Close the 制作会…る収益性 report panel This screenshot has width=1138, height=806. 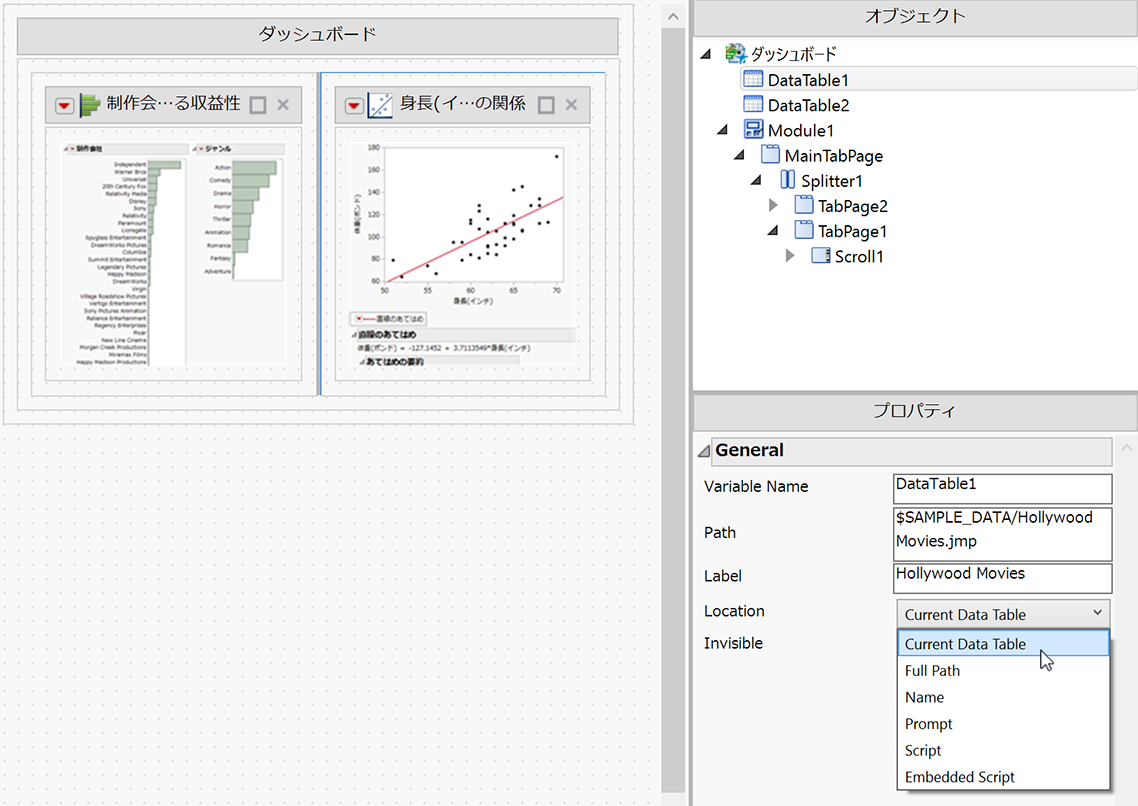pyautogui.click(x=283, y=105)
